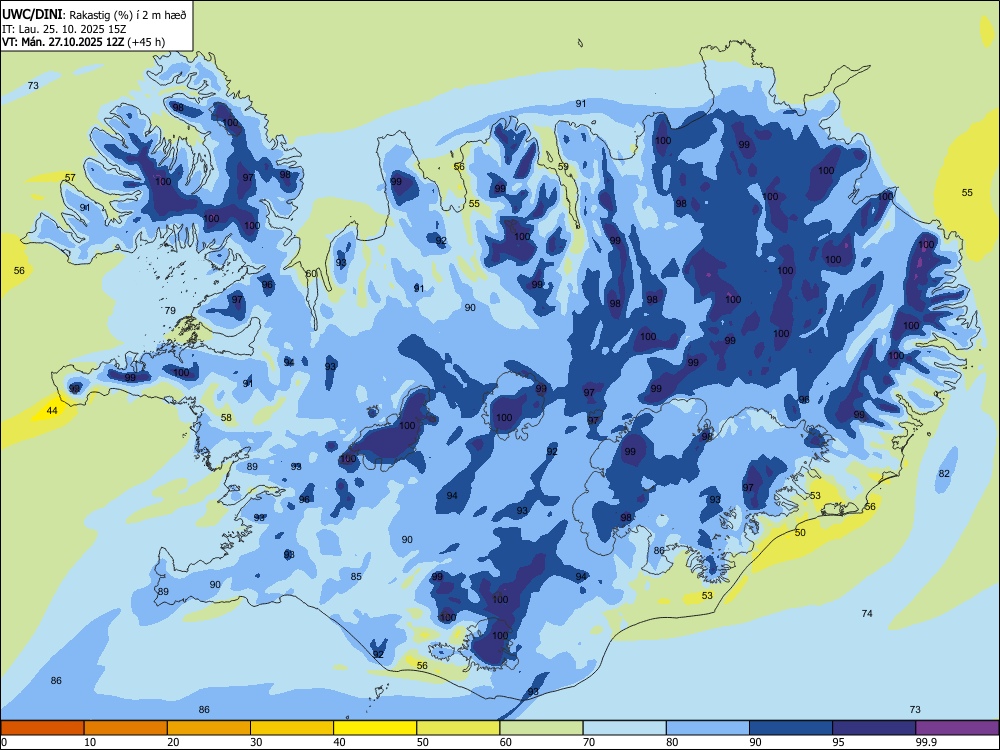Click the amber 20–30 legend swatch

(209, 728)
